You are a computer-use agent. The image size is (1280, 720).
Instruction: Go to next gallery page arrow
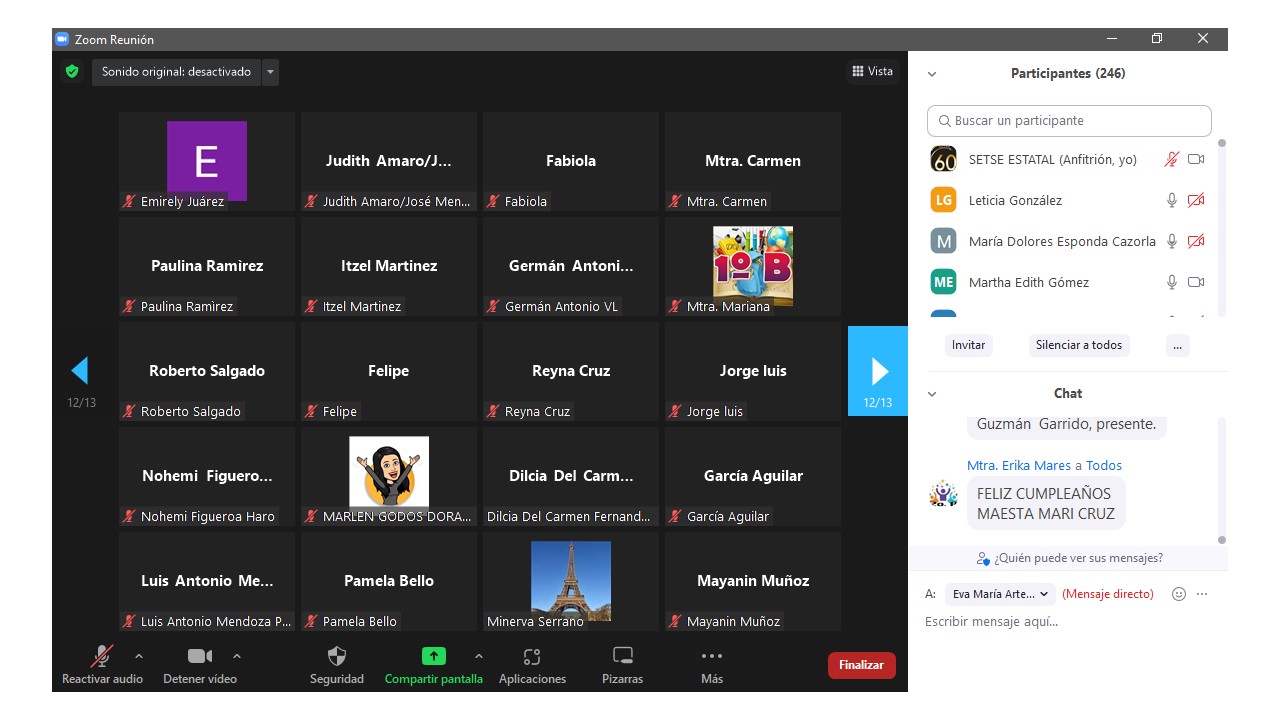(878, 371)
